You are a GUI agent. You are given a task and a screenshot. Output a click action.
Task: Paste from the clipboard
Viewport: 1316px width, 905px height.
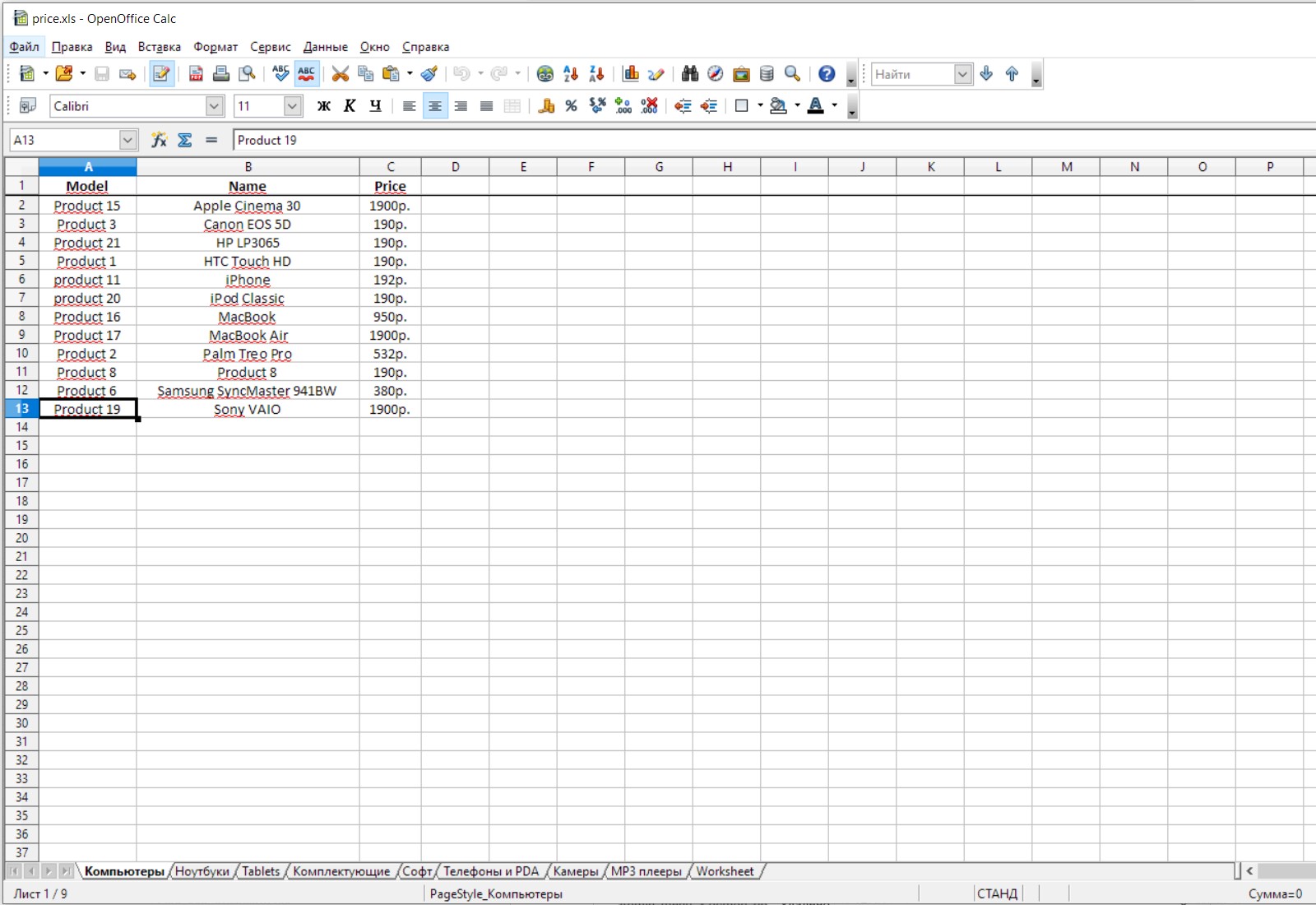[391, 74]
